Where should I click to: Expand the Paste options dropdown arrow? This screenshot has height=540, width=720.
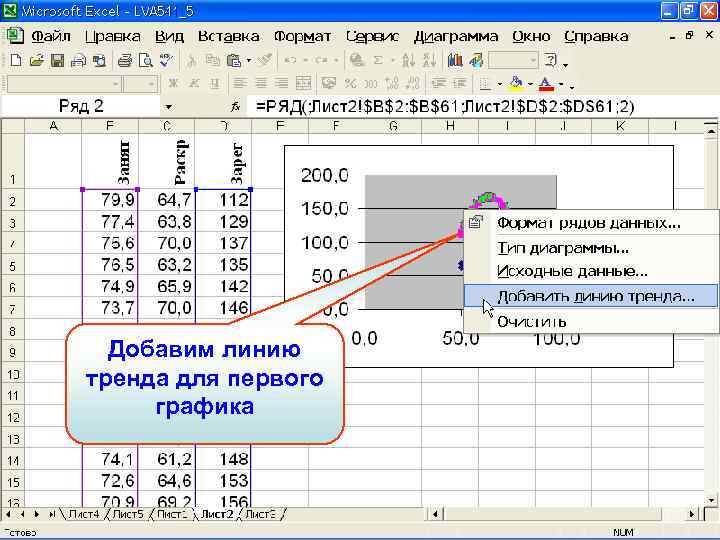pos(248,60)
